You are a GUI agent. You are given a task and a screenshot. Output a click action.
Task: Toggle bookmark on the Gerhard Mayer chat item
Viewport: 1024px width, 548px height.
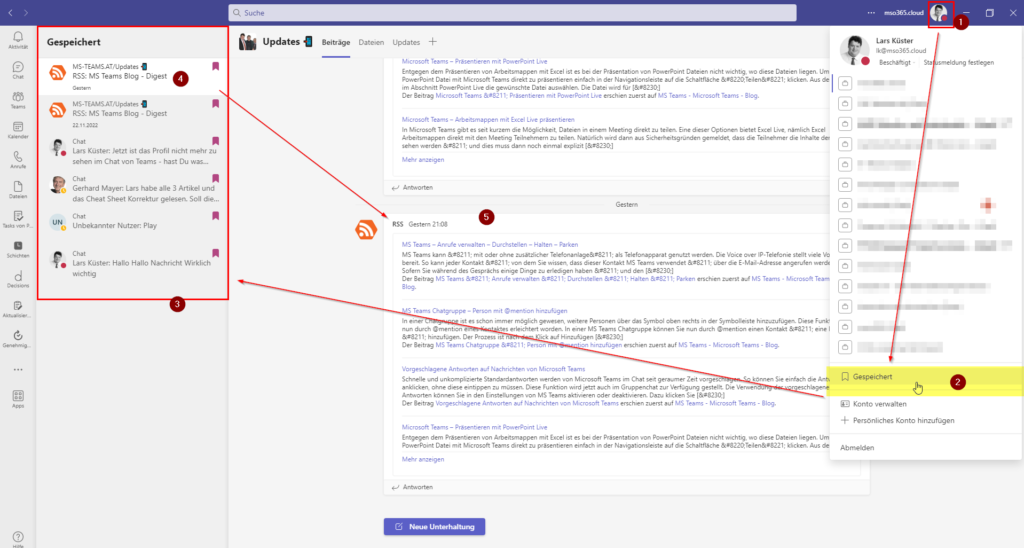coord(216,178)
